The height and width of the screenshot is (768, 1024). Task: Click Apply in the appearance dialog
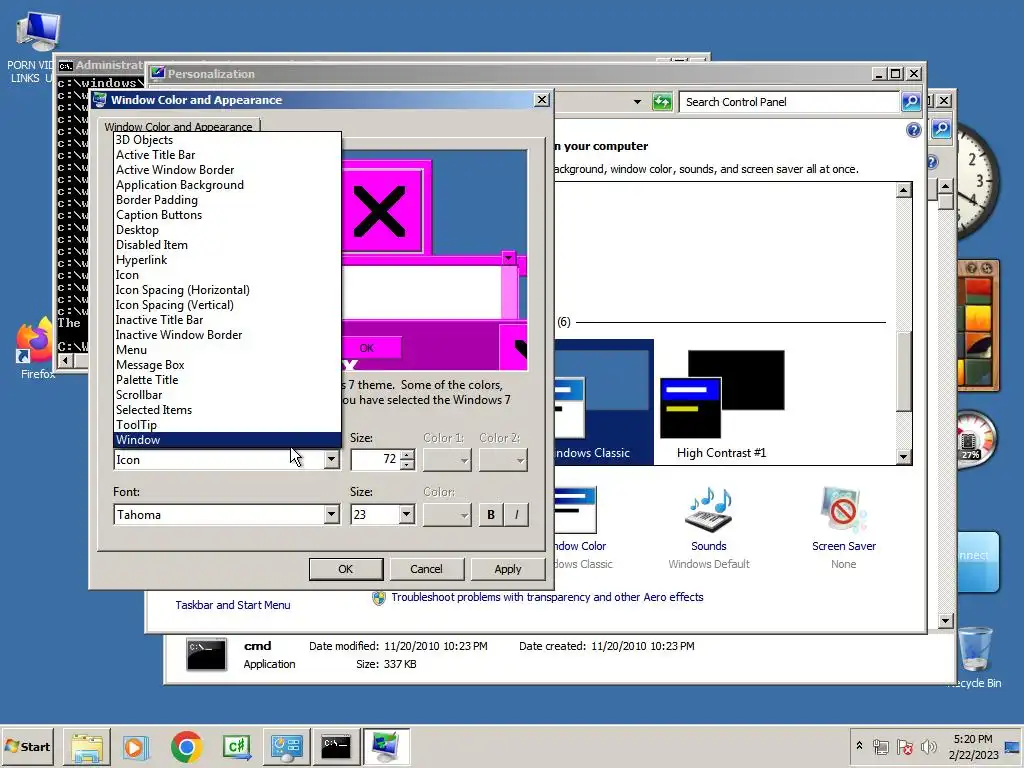pyautogui.click(x=507, y=569)
